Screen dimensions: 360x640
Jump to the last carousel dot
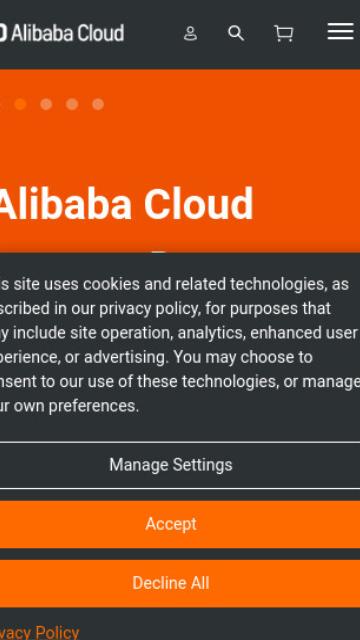tap(98, 104)
